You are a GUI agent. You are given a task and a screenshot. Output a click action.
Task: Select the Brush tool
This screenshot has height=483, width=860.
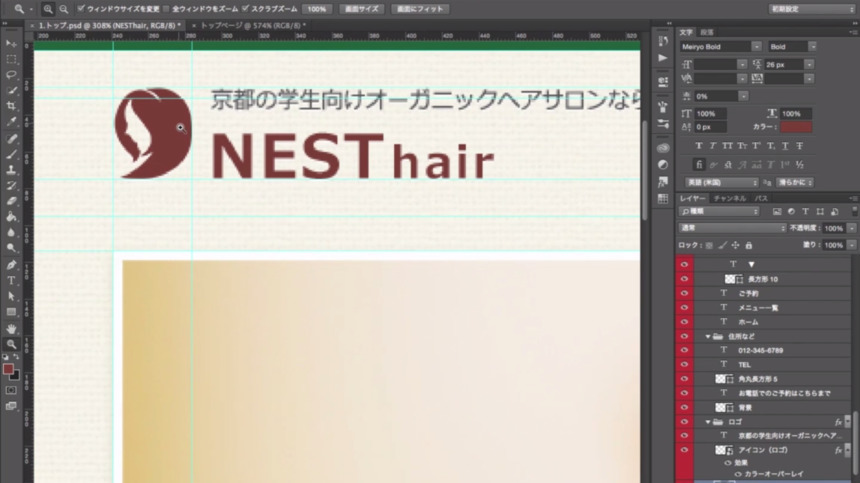11,155
